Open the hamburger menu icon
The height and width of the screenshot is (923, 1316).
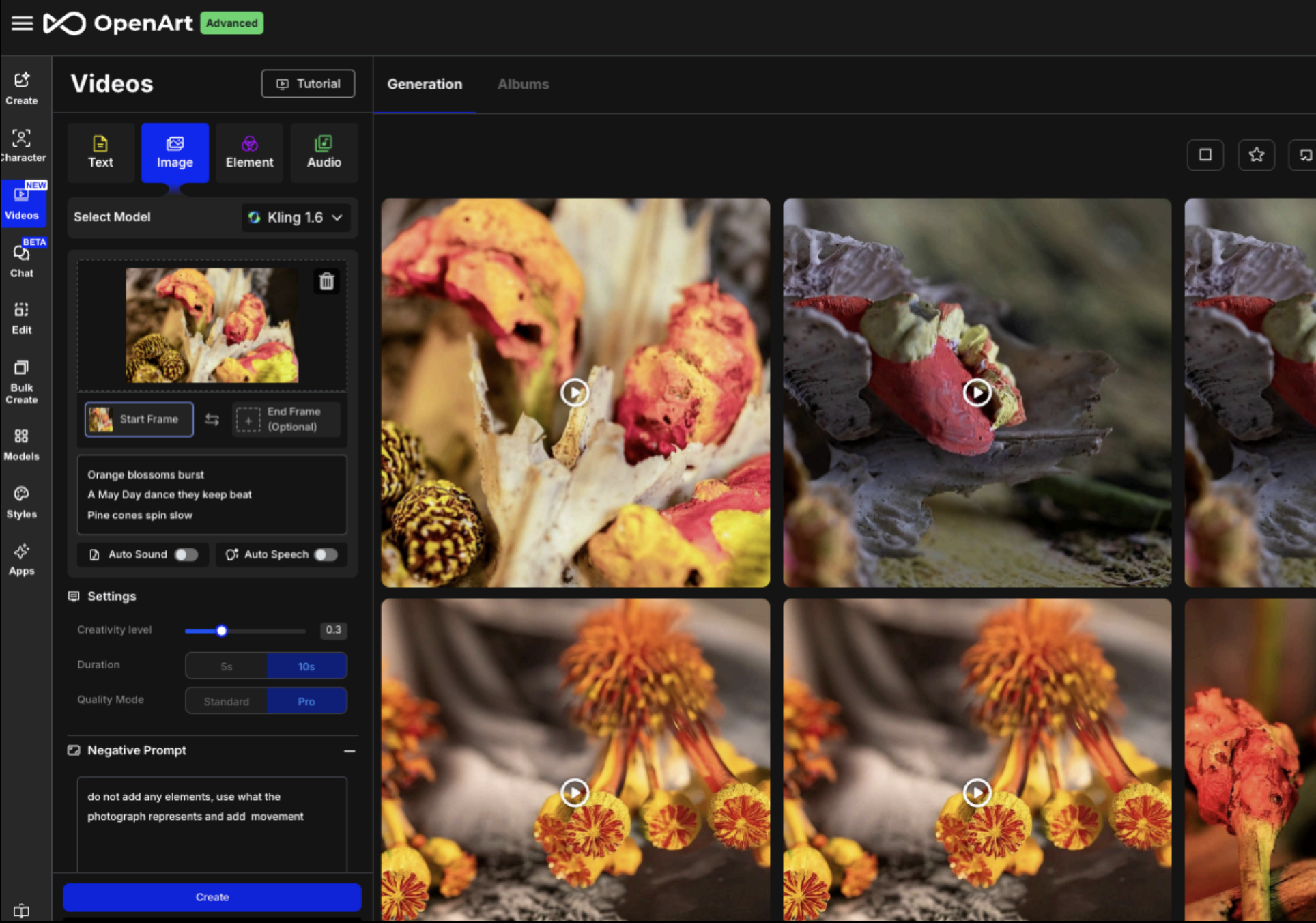coord(22,23)
